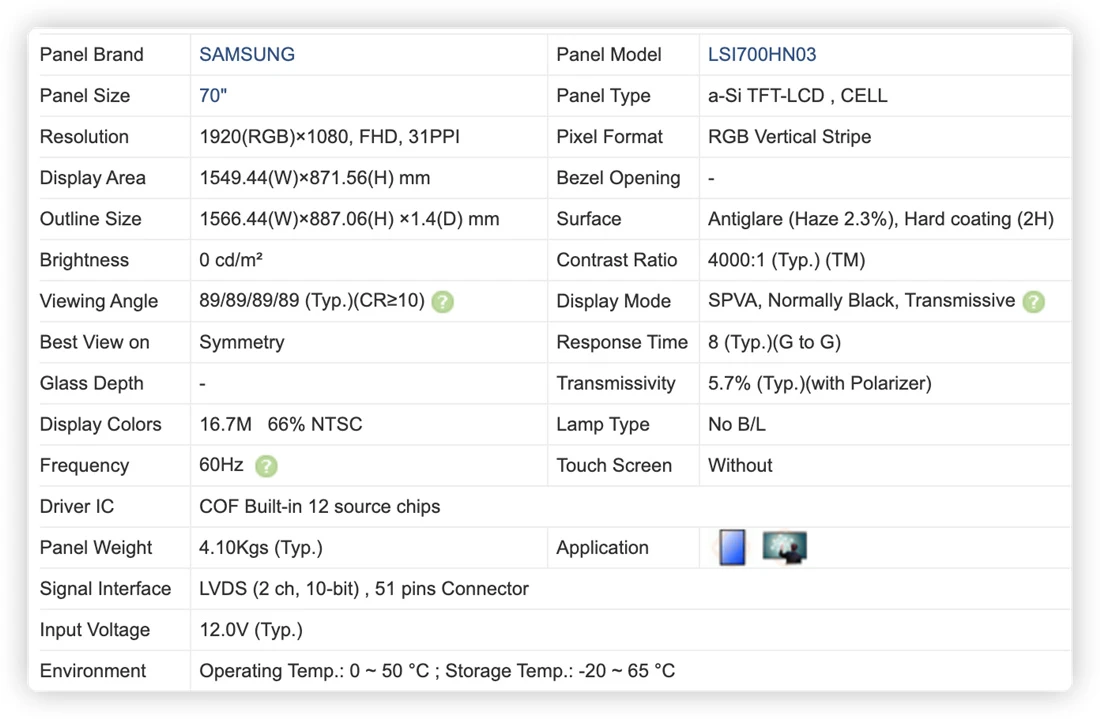Select the Display Colors label
This screenshot has width=1100, height=719.
pos(101,424)
